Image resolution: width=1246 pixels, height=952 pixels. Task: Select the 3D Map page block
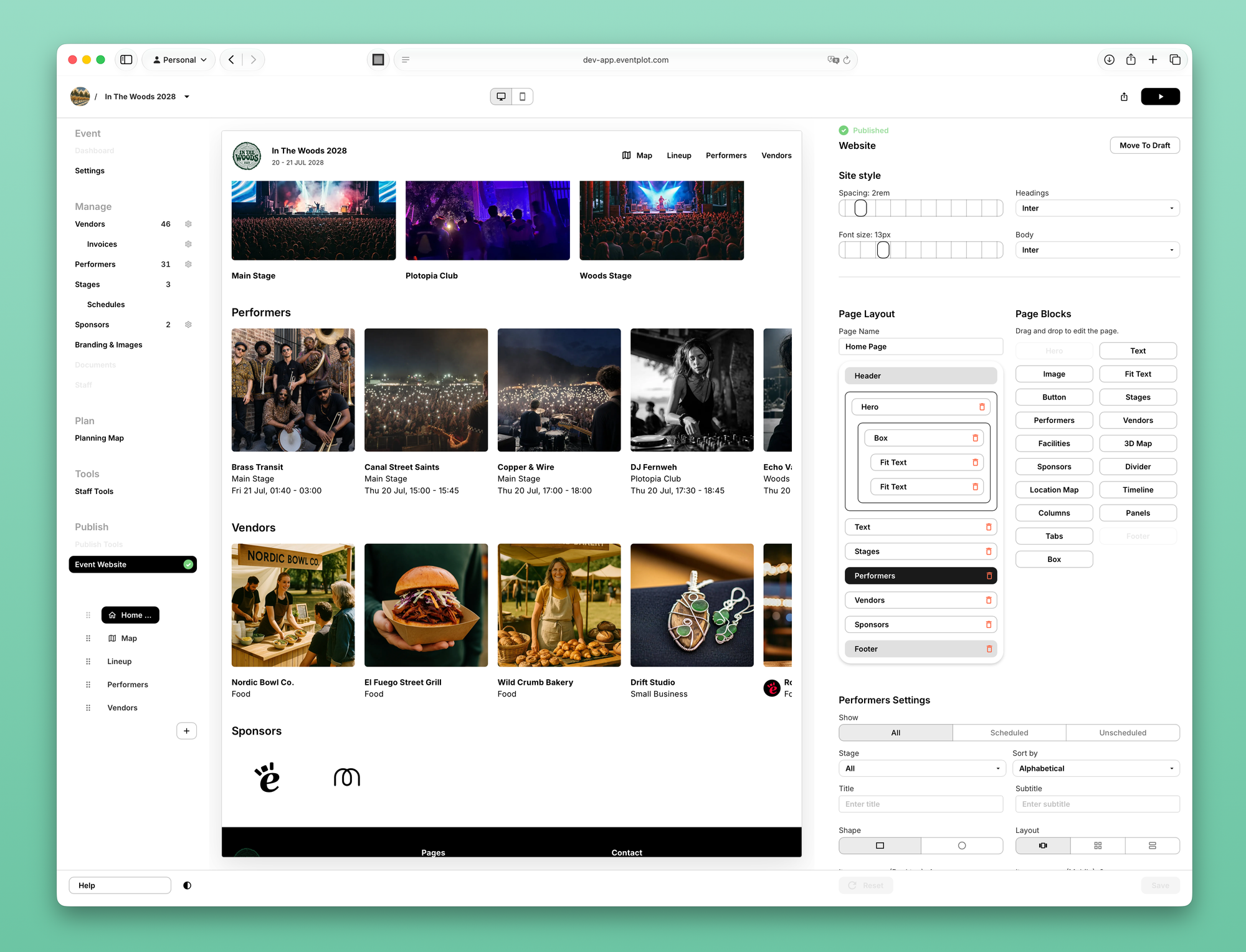pos(1138,444)
